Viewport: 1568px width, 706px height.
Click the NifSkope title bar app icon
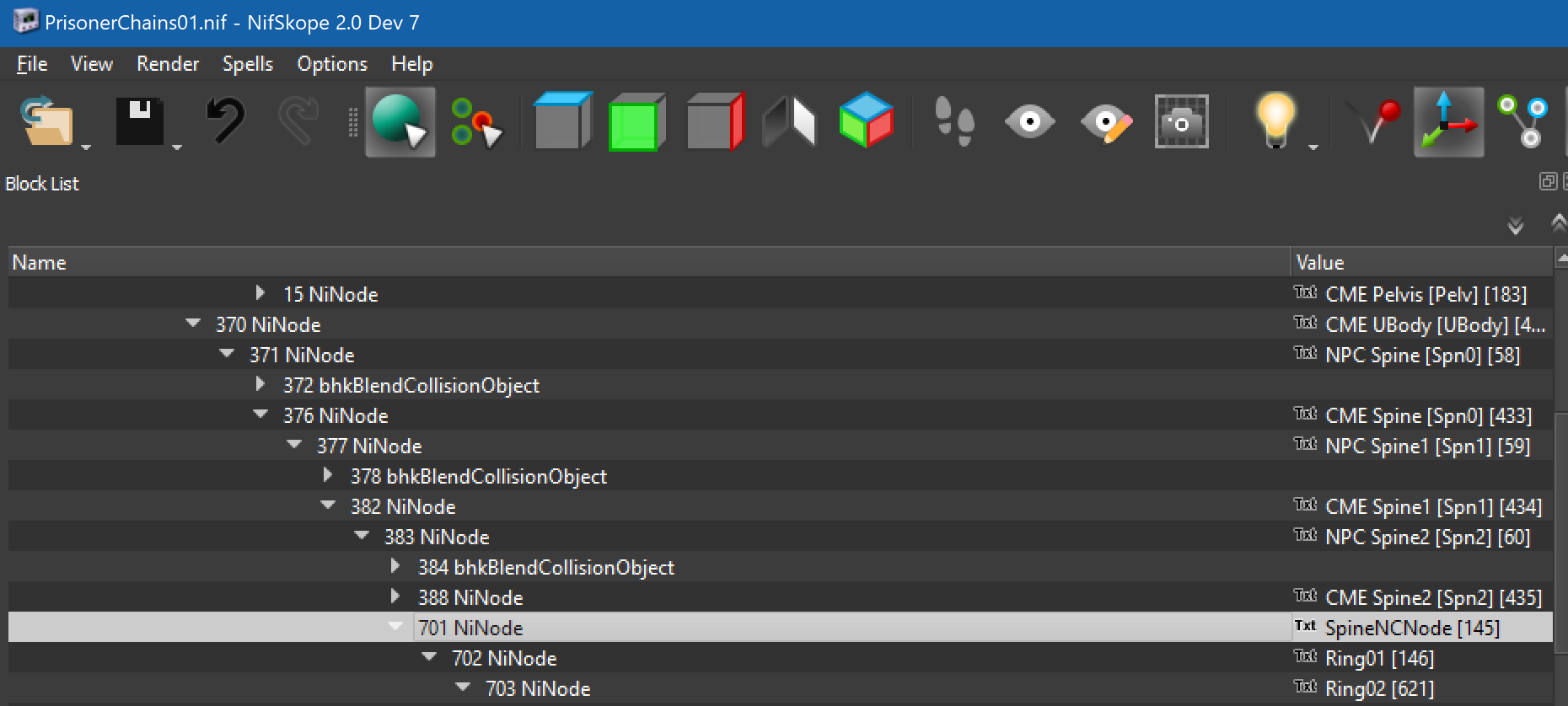pyautogui.click(x=25, y=21)
